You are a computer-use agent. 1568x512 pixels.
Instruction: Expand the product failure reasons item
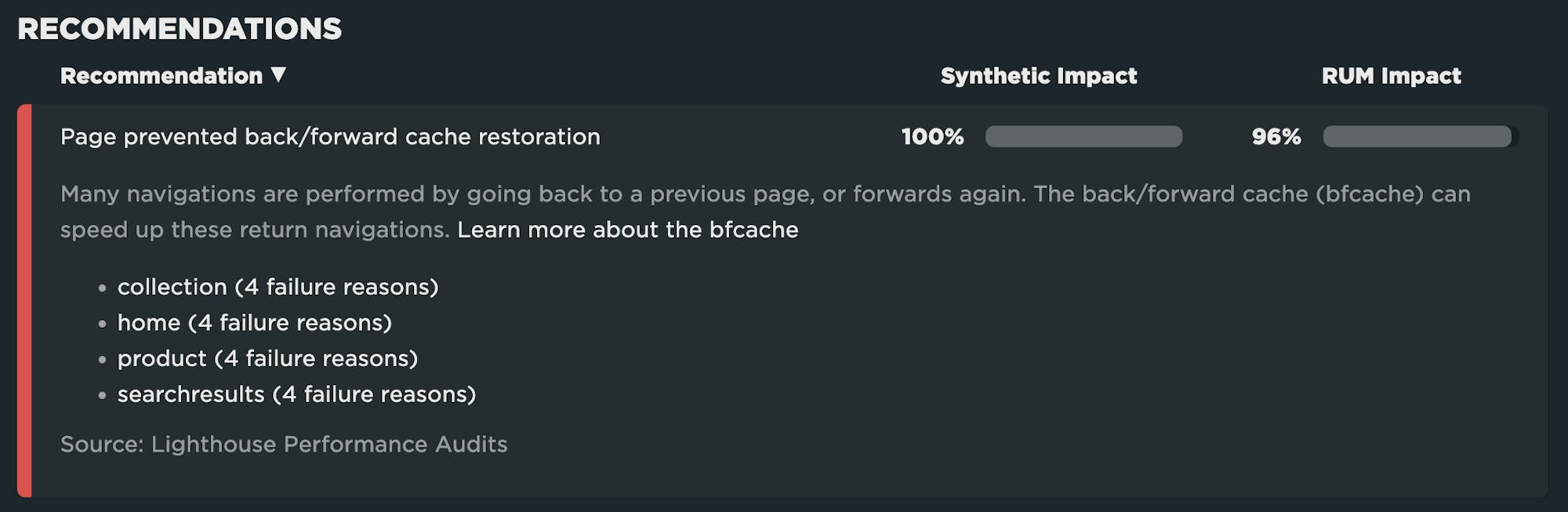coord(267,358)
